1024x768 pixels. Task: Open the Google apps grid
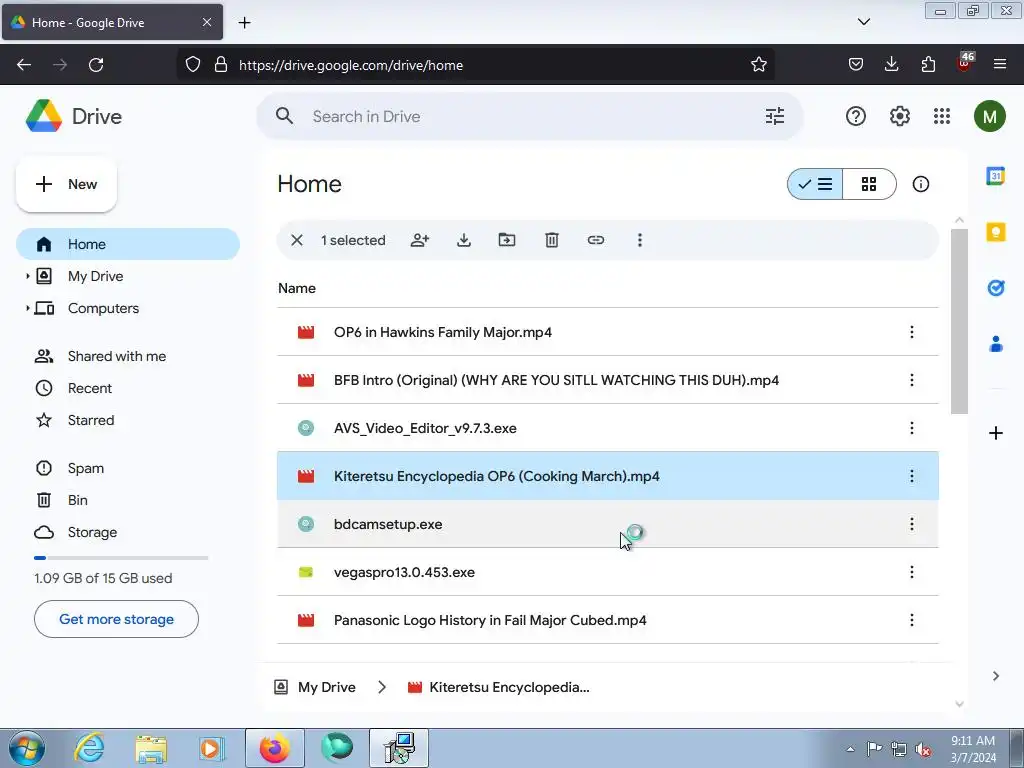point(942,116)
